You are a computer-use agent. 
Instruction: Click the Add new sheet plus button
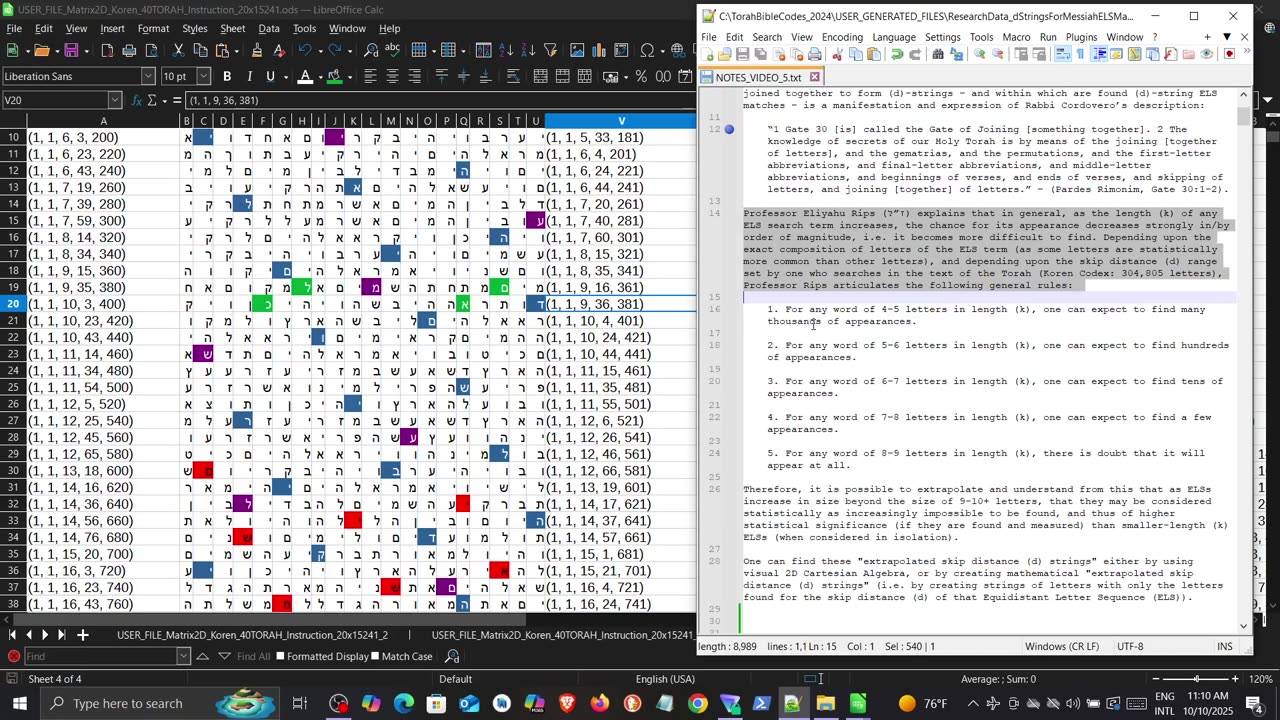coord(83,635)
